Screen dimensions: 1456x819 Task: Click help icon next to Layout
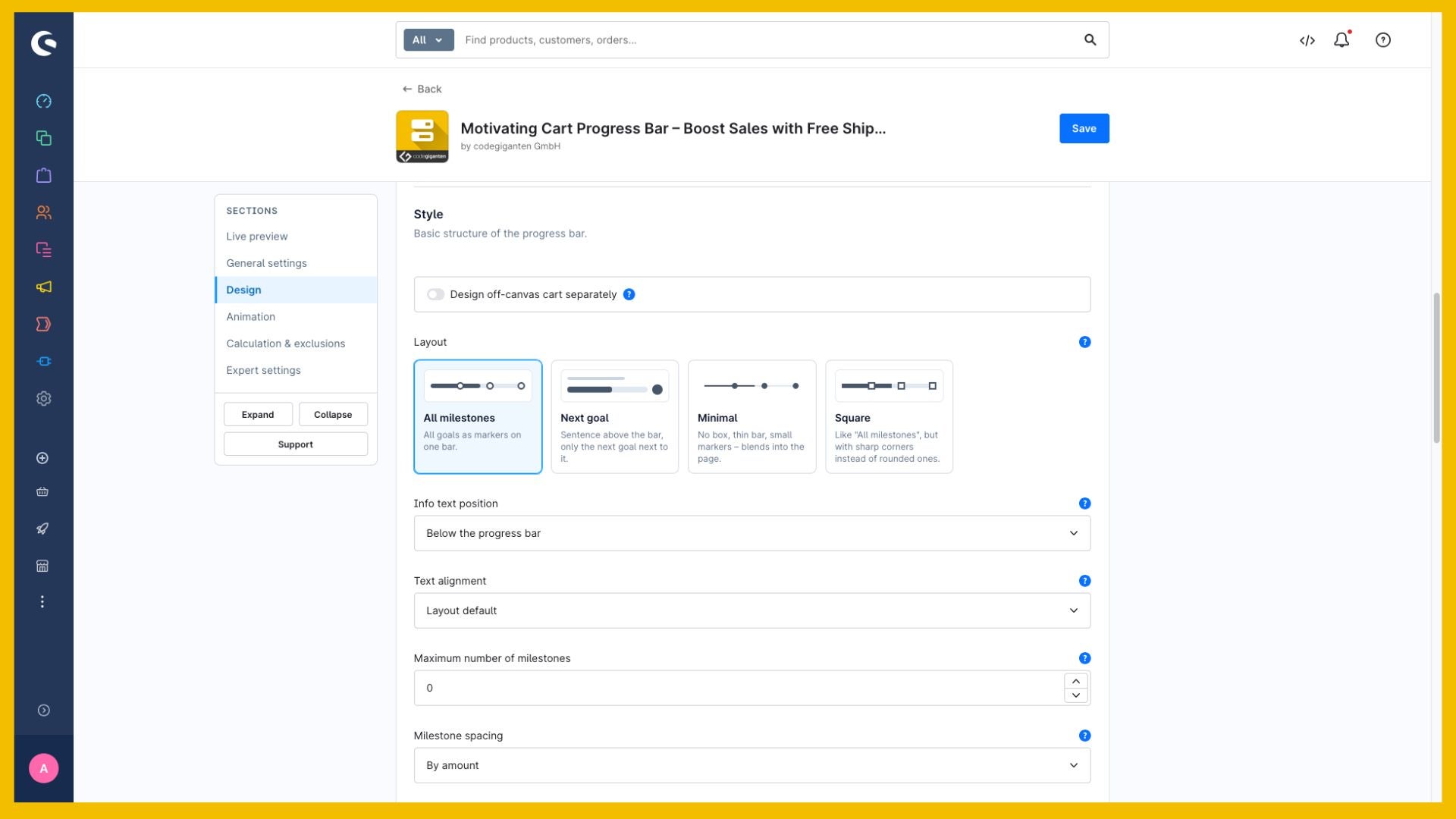coord(1084,342)
